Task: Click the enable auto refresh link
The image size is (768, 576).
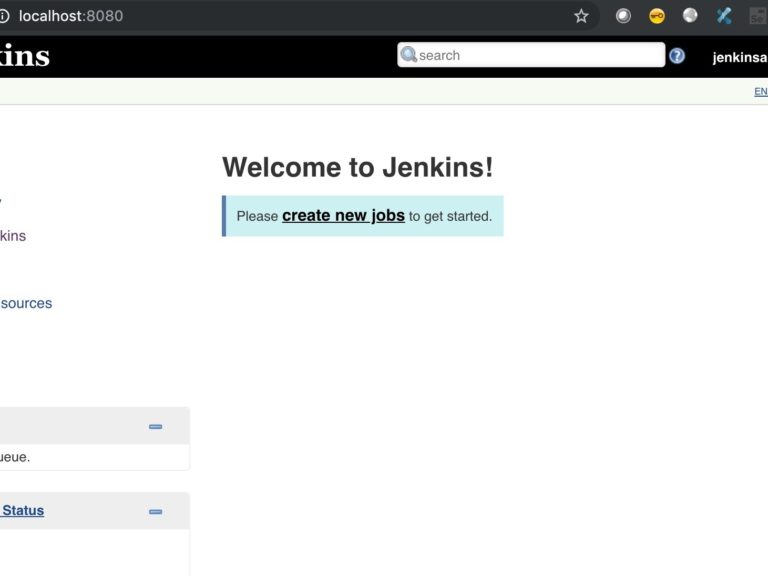Action: (760, 92)
